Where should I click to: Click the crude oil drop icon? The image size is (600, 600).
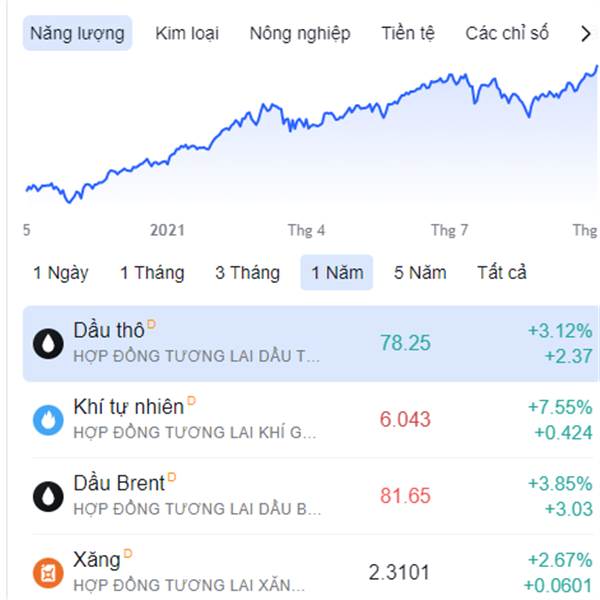point(48,344)
